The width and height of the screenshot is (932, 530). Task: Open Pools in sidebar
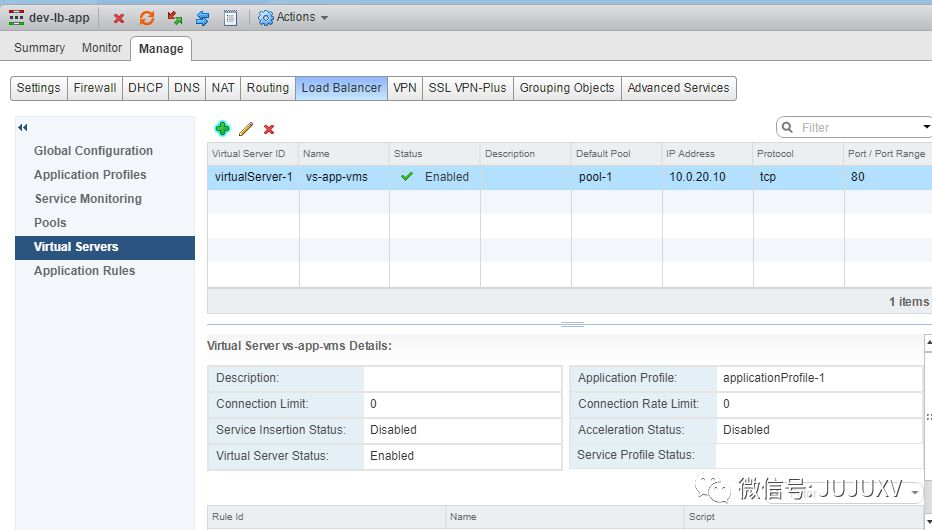point(50,223)
